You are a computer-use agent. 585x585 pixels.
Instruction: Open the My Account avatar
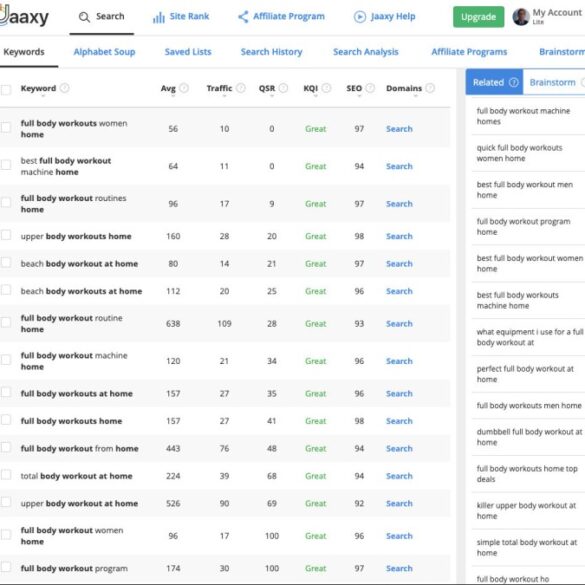[x=521, y=17]
